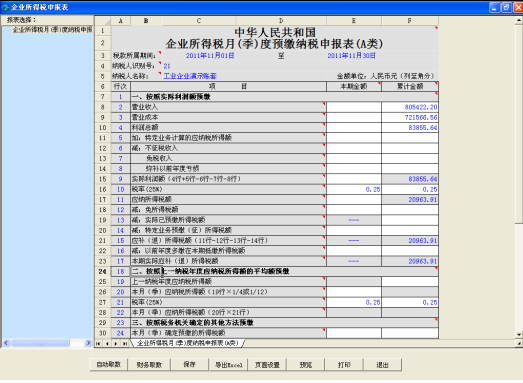Save the form with 保存
This screenshot has width=523, height=383.
(x=189, y=365)
